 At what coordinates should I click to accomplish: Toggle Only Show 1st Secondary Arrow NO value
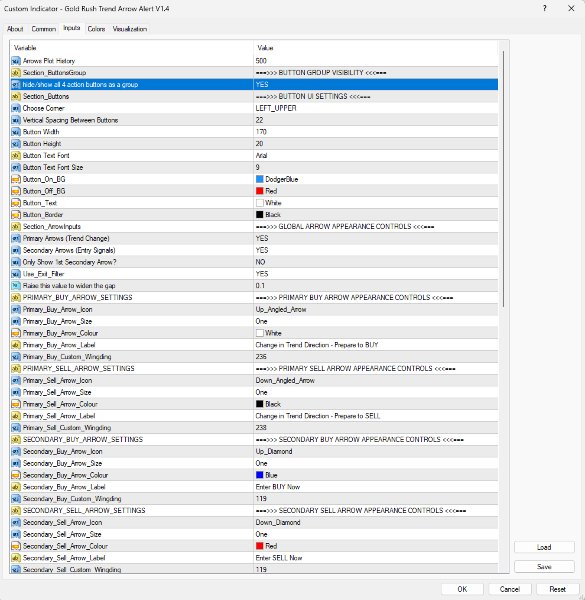(x=375, y=262)
